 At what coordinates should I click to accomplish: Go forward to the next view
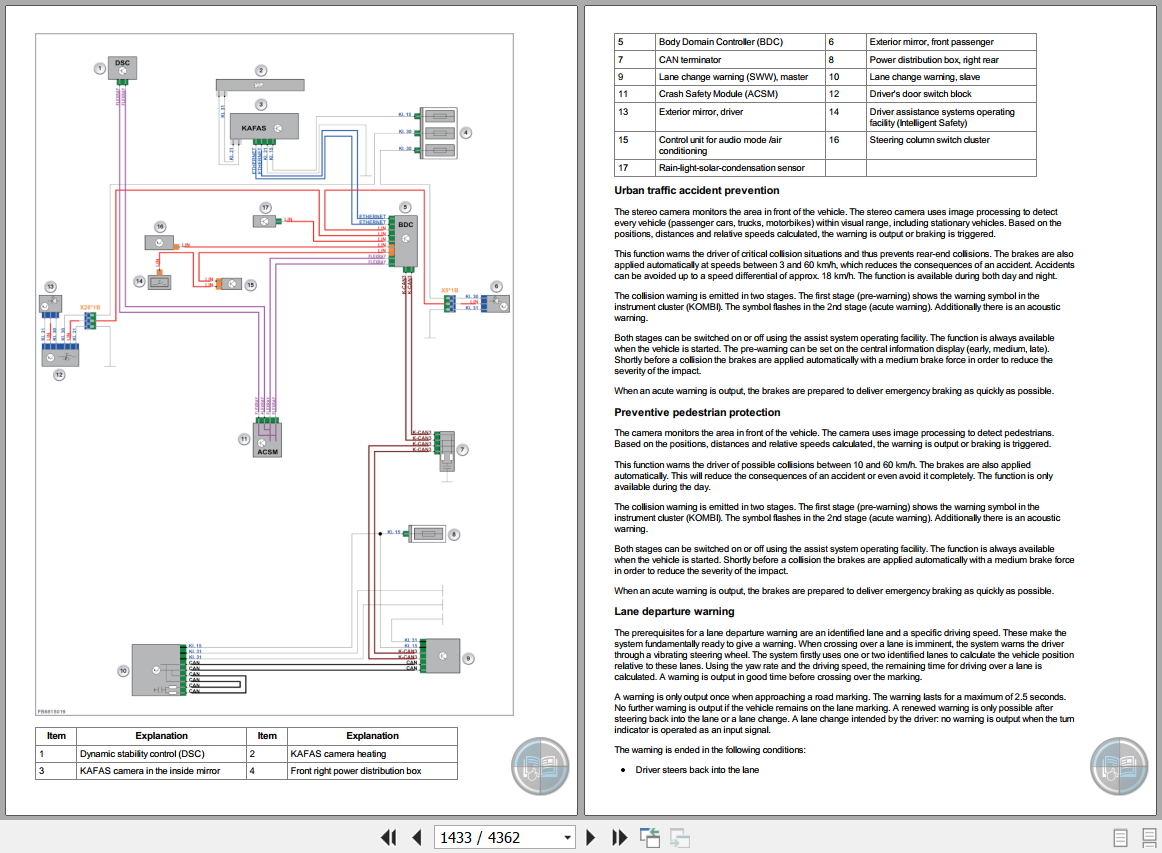coord(680,837)
